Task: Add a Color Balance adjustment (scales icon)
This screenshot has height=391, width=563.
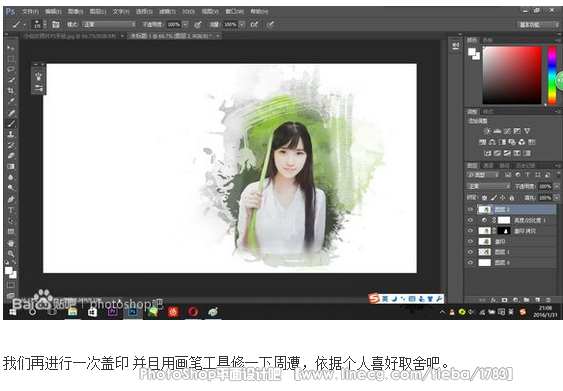Action: tap(492, 142)
